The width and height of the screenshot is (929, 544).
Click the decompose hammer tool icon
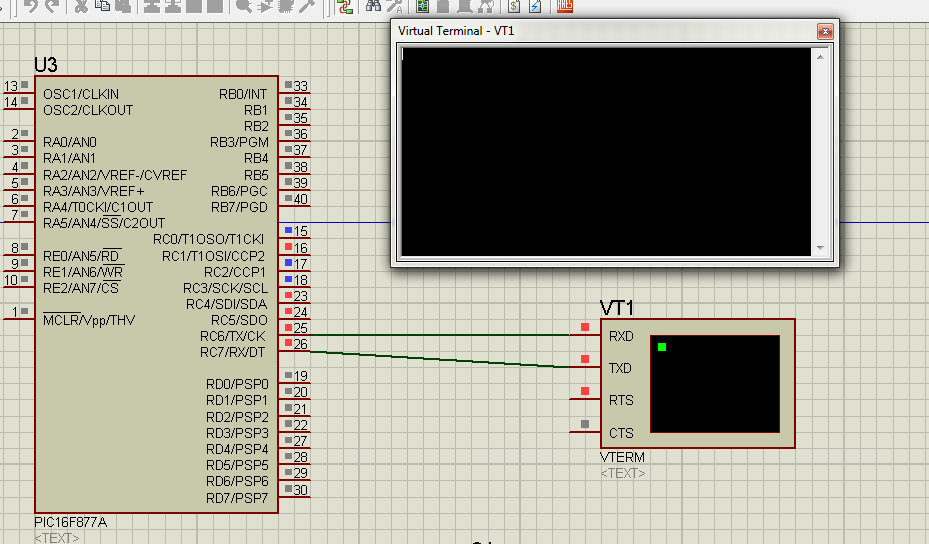(307, 5)
